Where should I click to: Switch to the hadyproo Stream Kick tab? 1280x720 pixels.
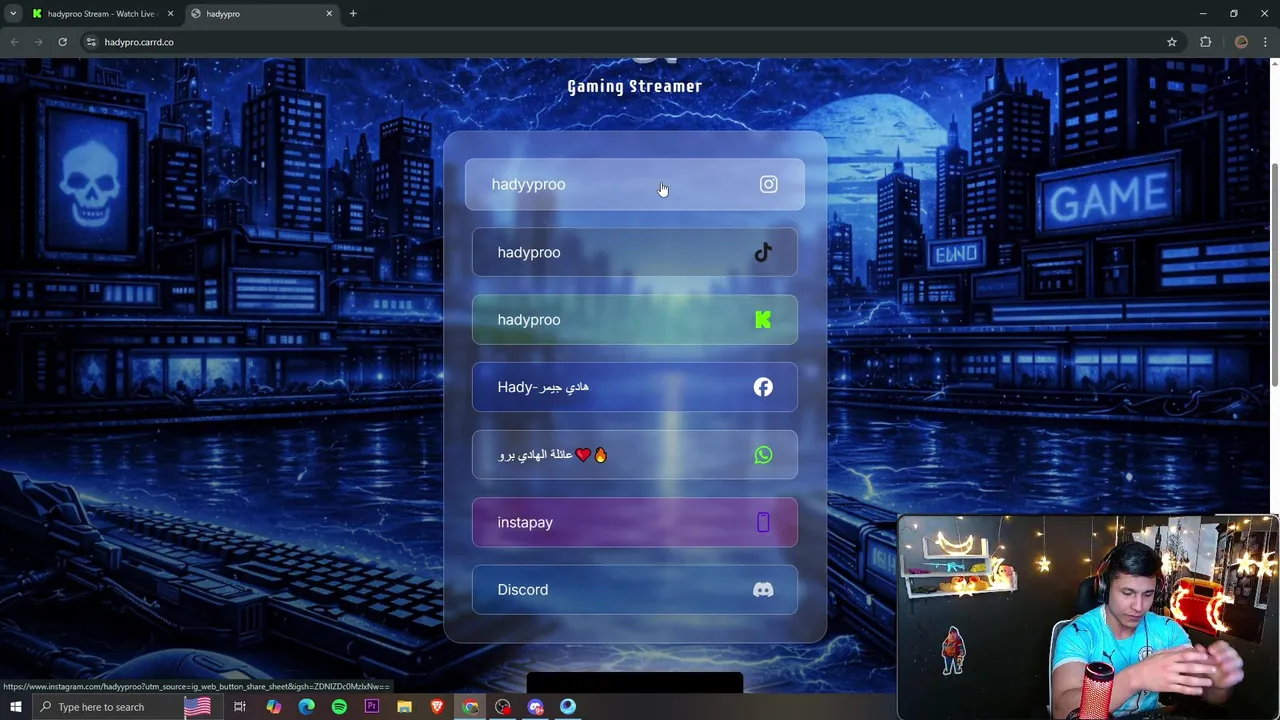coord(102,14)
